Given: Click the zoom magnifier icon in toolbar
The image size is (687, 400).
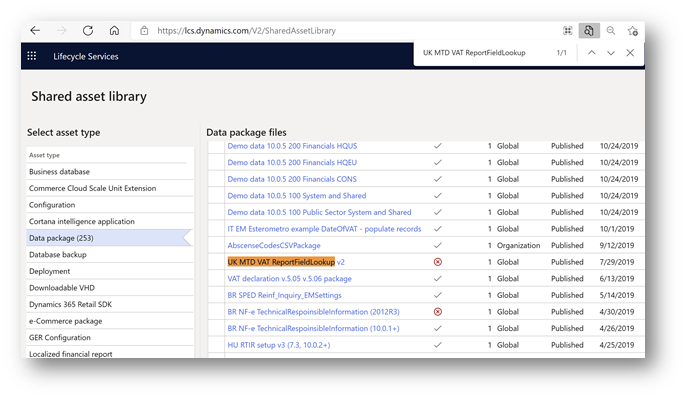Looking at the screenshot, I should click(x=611, y=30).
